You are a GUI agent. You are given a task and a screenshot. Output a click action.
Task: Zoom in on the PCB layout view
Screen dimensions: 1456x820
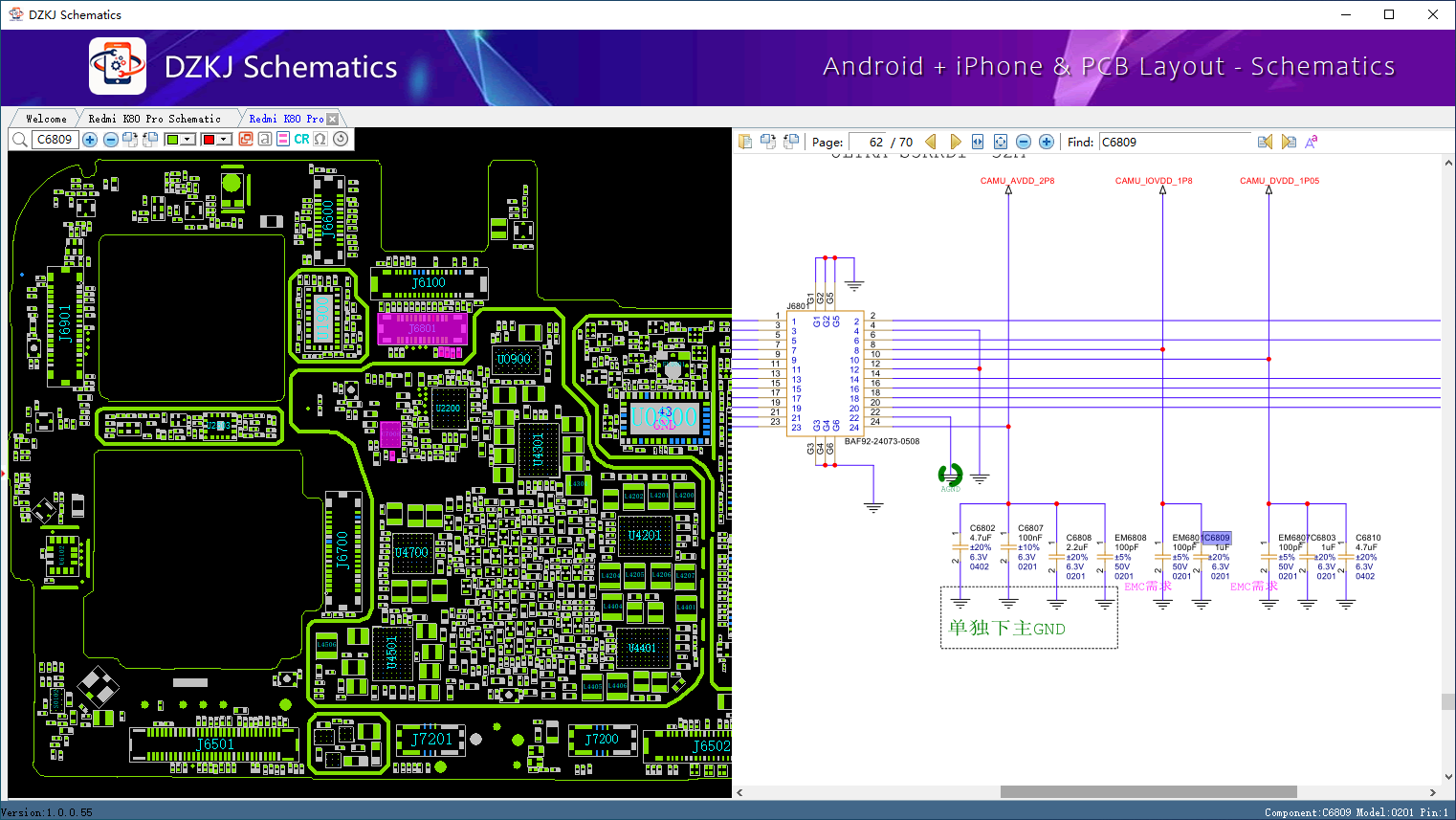click(x=90, y=140)
